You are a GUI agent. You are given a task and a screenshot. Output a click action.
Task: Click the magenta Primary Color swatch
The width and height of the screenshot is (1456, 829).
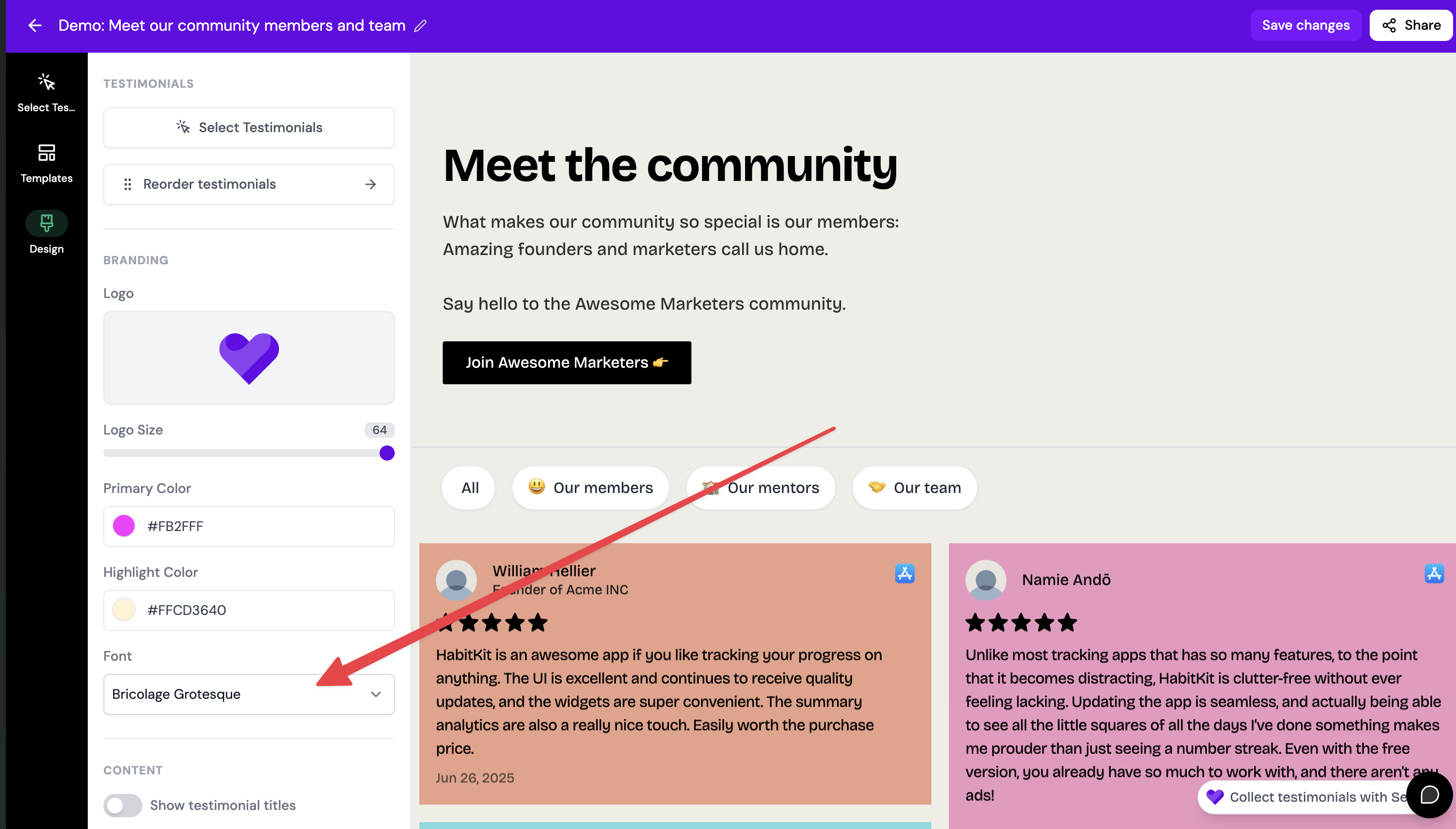(x=123, y=526)
